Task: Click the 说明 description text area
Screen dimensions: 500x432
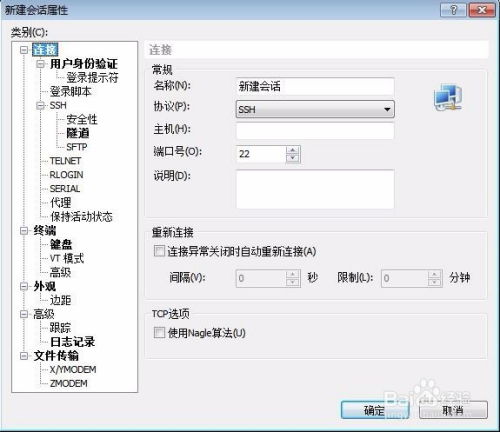Action: click(315, 189)
